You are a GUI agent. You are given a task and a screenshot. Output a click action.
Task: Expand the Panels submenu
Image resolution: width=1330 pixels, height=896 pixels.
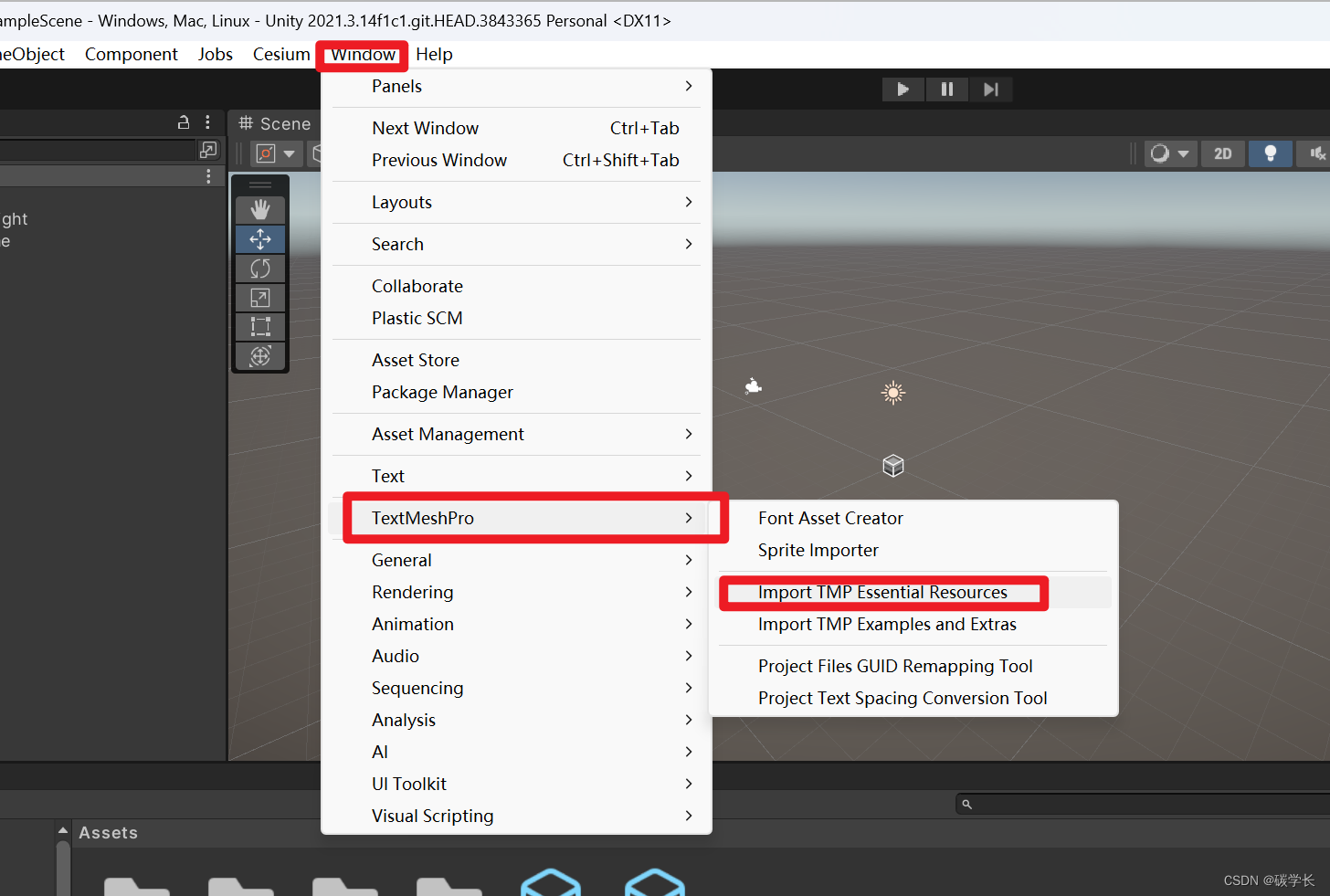click(x=516, y=86)
